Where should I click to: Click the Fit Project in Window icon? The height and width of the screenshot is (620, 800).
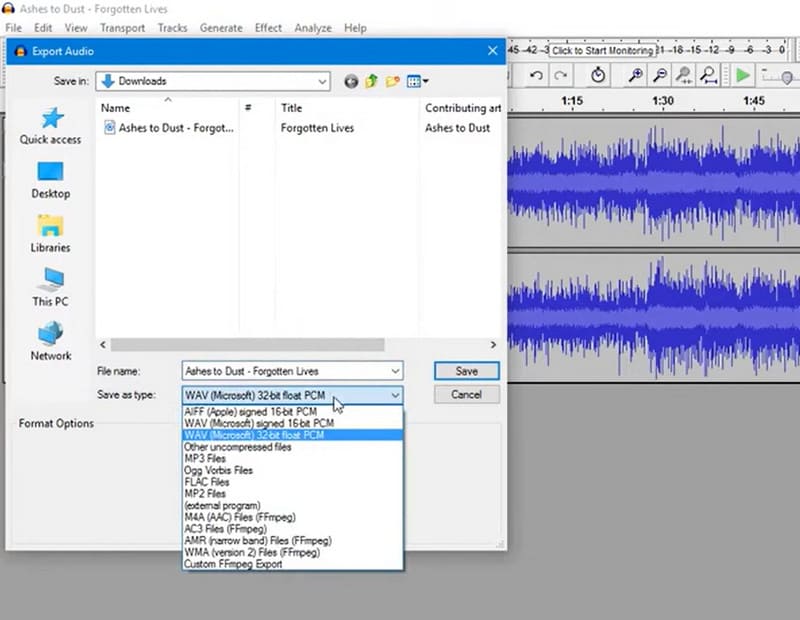(710, 76)
